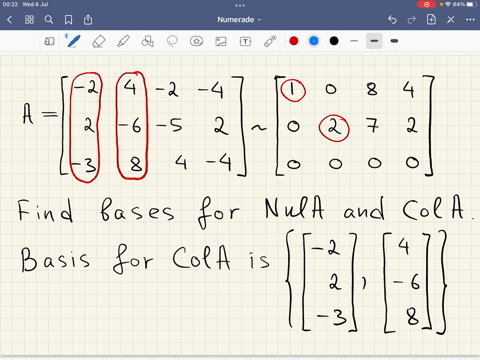This screenshot has width=480, height=360.
Task: Choose the blue pen color
Action: 314,41
